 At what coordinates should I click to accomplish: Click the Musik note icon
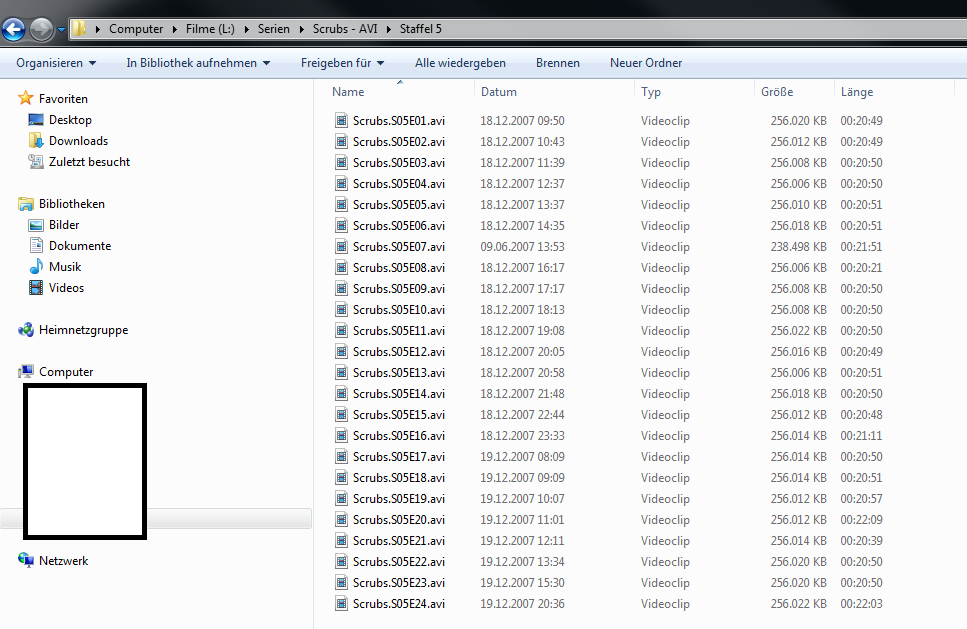tap(36, 266)
